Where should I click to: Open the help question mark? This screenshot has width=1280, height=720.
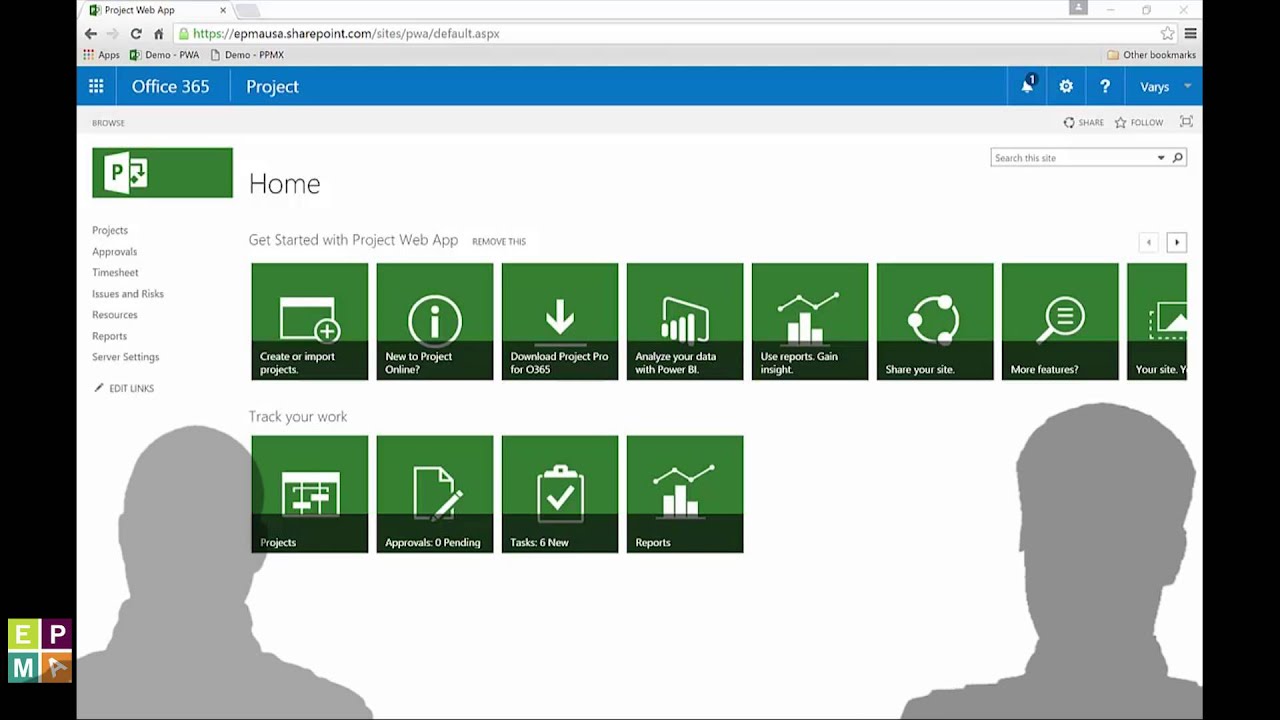tap(1105, 86)
